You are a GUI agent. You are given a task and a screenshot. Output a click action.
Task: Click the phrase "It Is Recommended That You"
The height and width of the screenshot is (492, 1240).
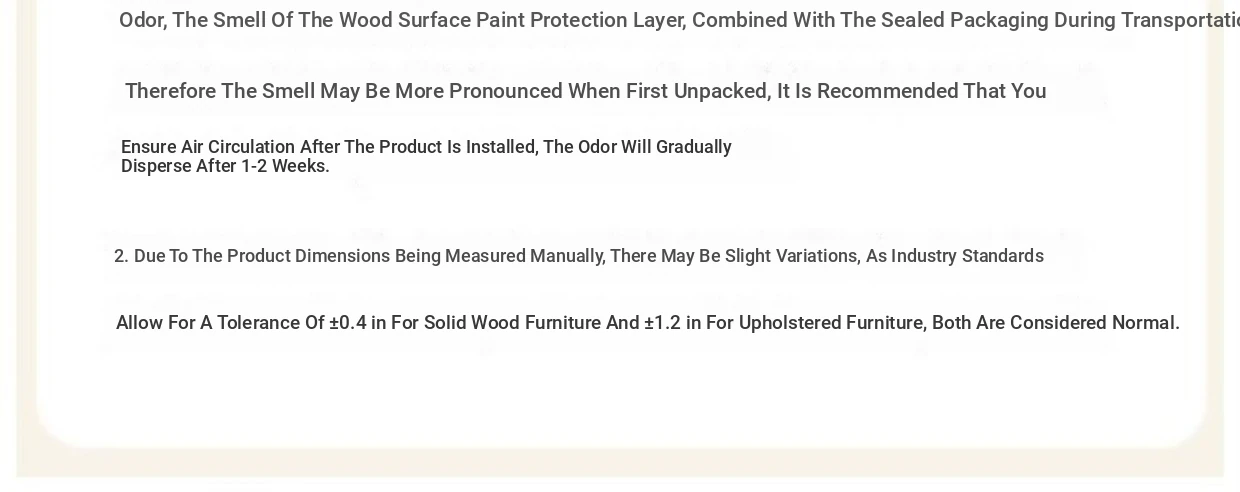point(911,91)
